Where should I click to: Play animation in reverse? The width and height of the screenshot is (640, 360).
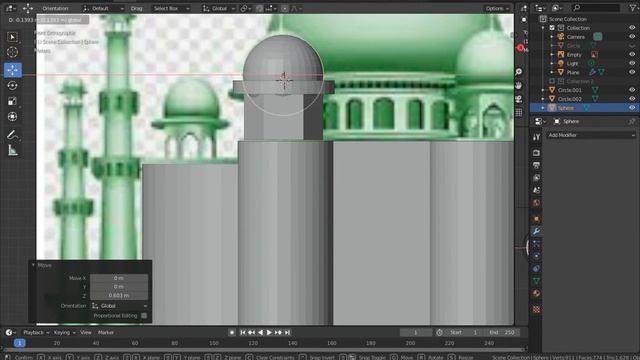click(x=260, y=333)
